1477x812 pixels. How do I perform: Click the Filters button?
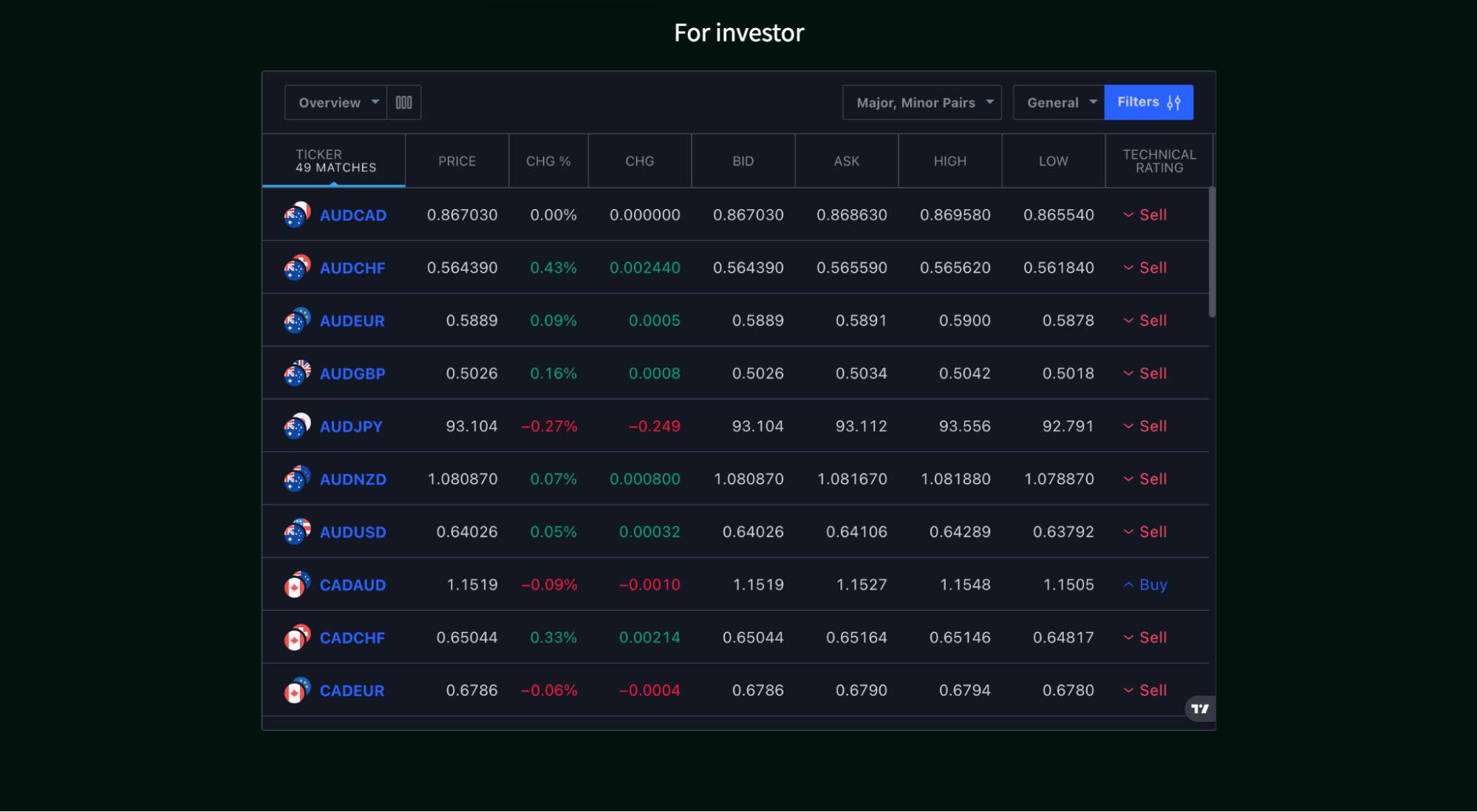(1148, 101)
